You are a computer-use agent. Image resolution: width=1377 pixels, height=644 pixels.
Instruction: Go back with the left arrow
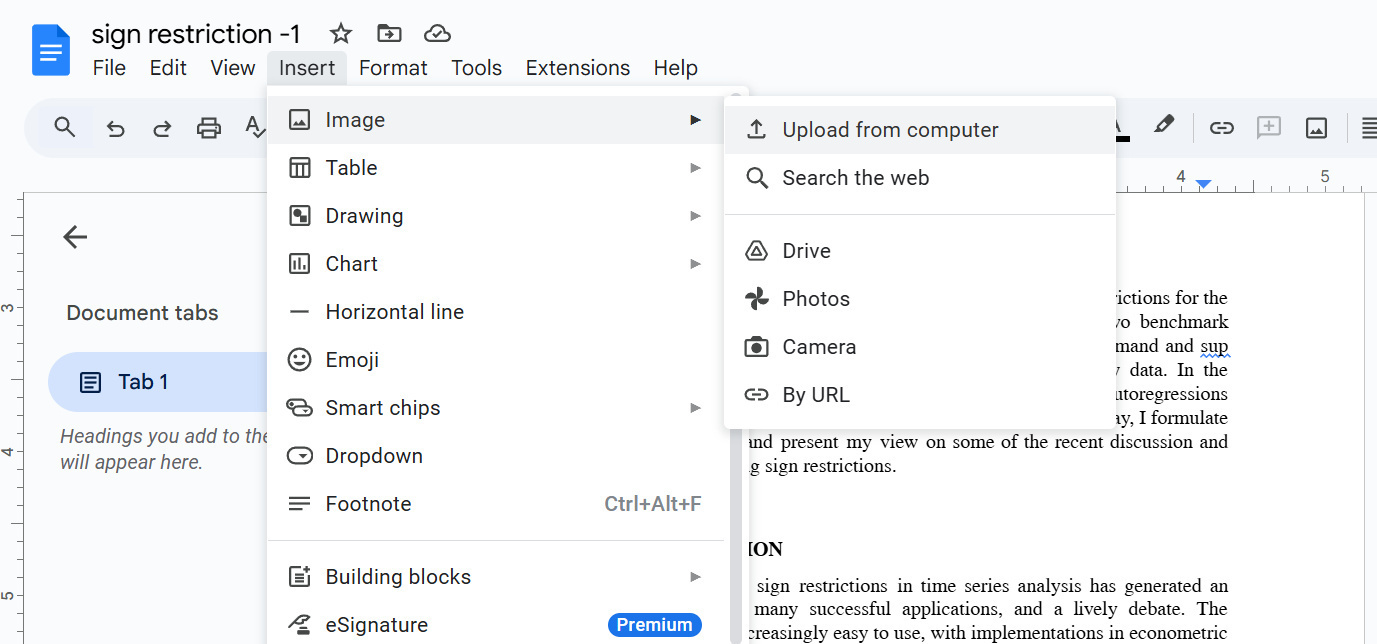[75, 237]
